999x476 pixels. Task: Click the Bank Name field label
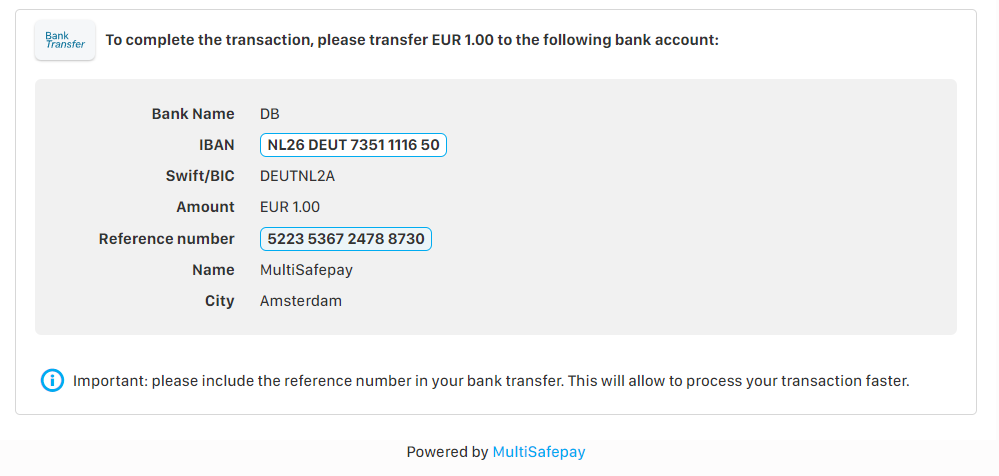[193, 114]
